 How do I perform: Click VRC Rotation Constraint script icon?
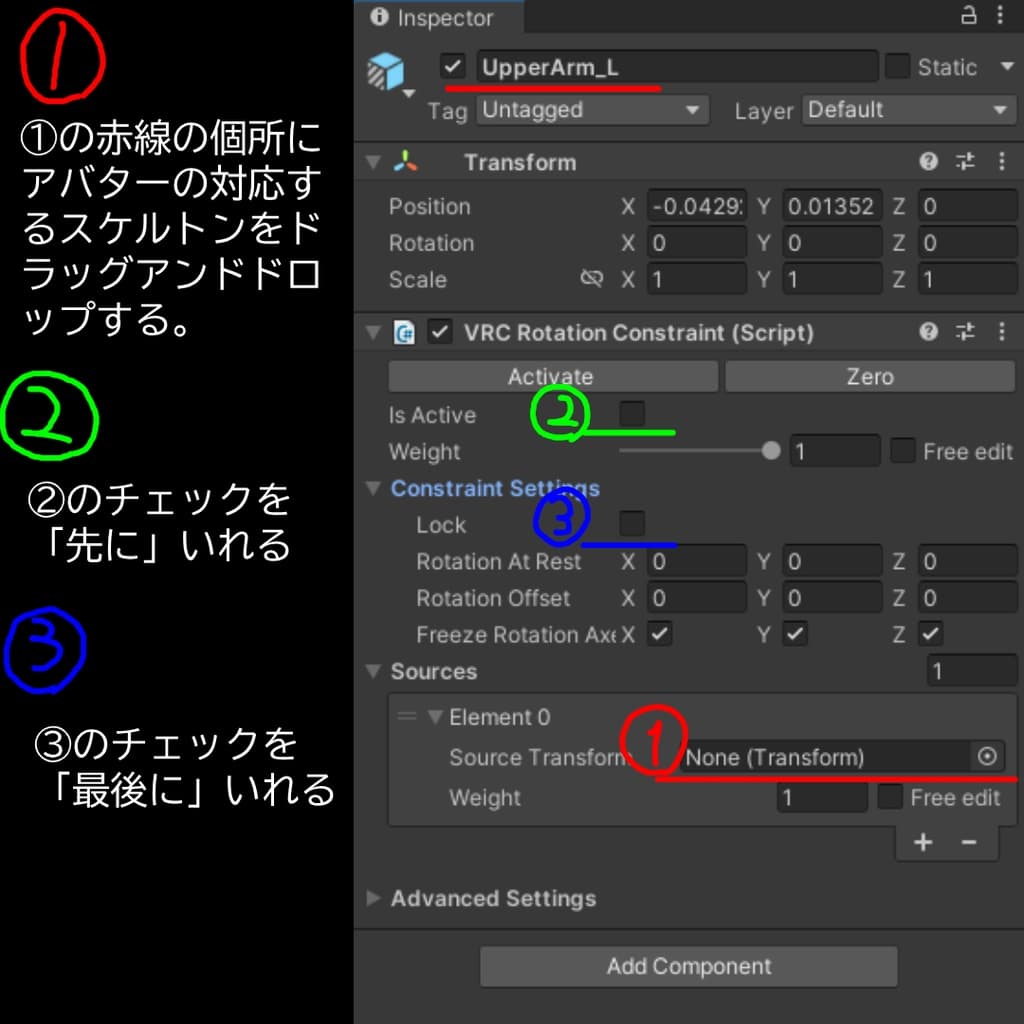(x=404, y=332)
